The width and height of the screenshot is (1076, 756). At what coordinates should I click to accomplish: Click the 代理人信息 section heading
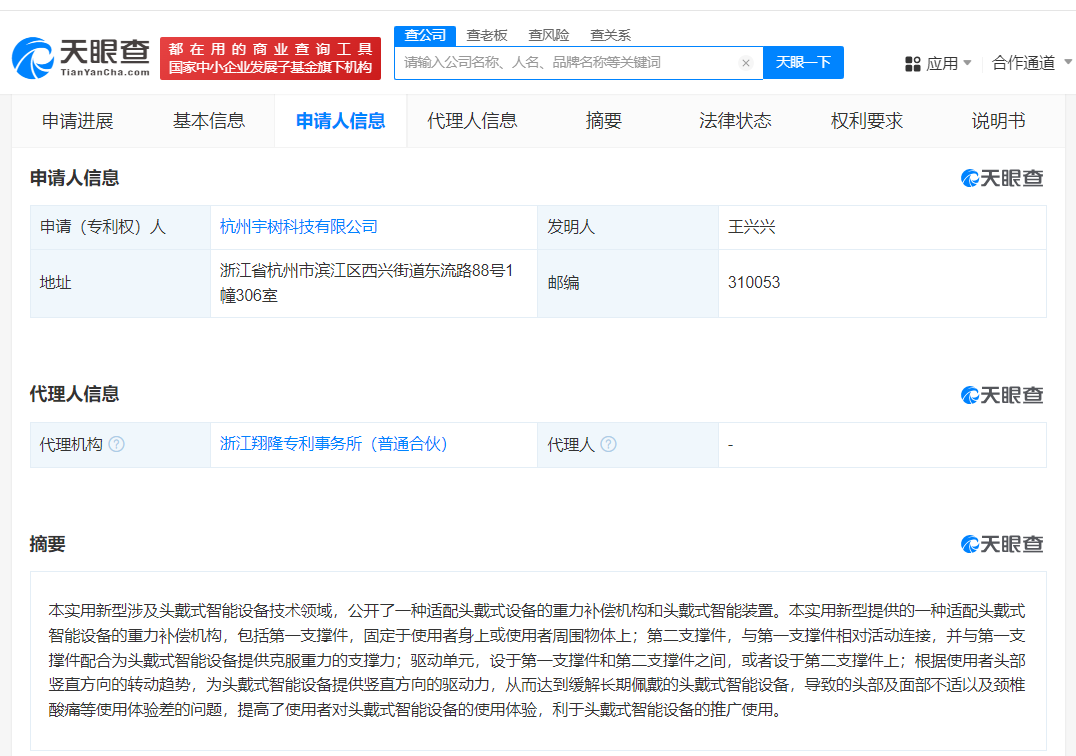point(74,394)
